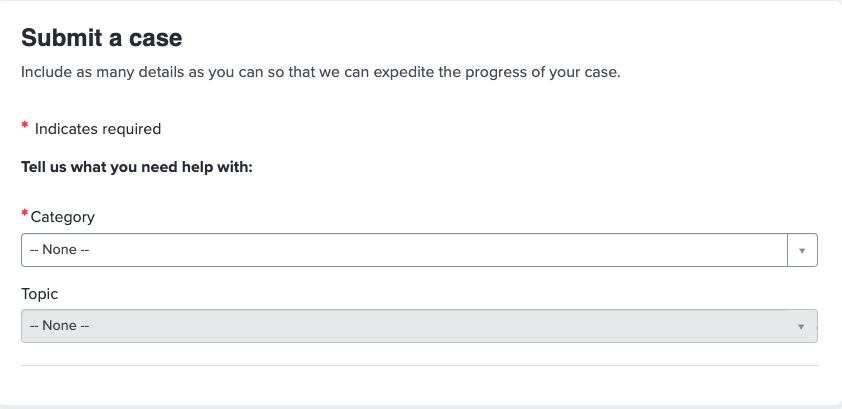Click "Tell us what you need help with:" text
This screenshot has width=842, height=409.
tap(137, 167)
